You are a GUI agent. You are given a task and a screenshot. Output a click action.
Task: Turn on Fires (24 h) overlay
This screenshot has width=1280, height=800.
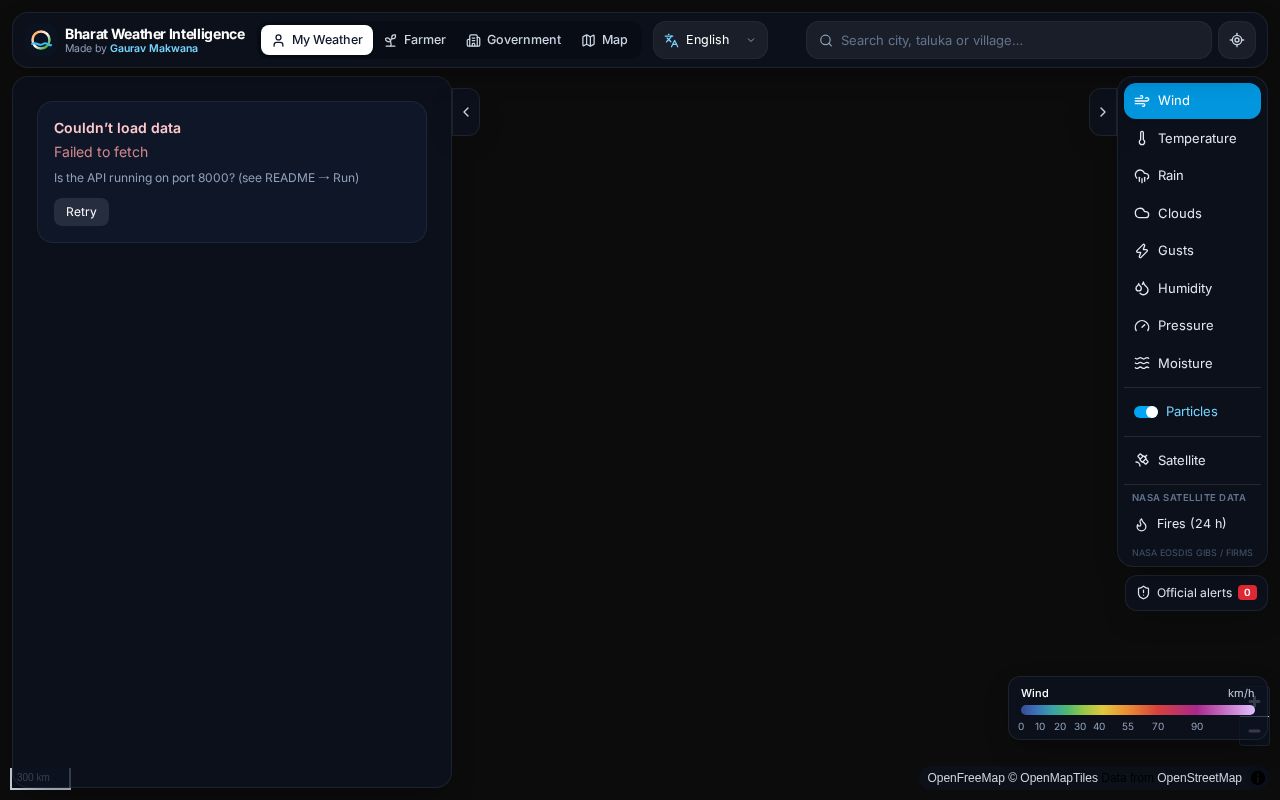tap(1192, 524)
